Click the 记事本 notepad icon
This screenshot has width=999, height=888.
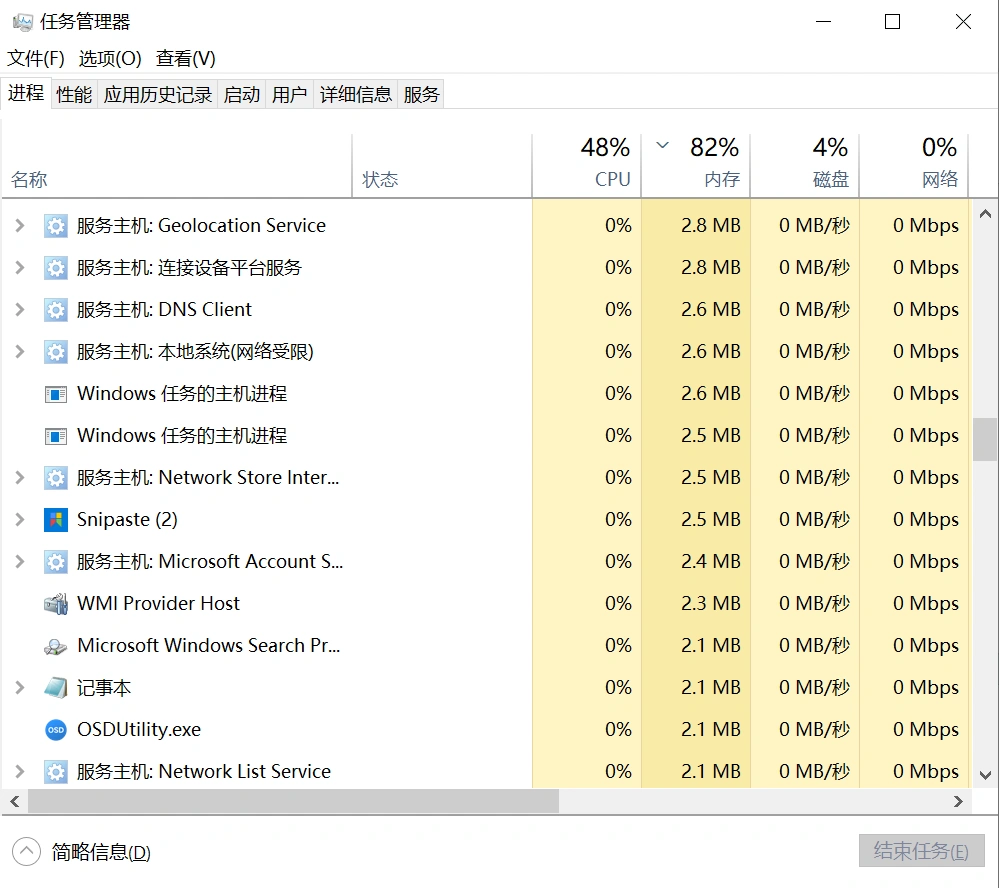(56, 687)
